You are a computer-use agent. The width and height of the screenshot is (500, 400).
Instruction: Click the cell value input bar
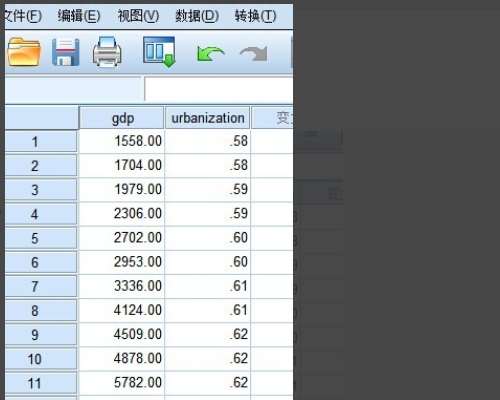(219, 89)
